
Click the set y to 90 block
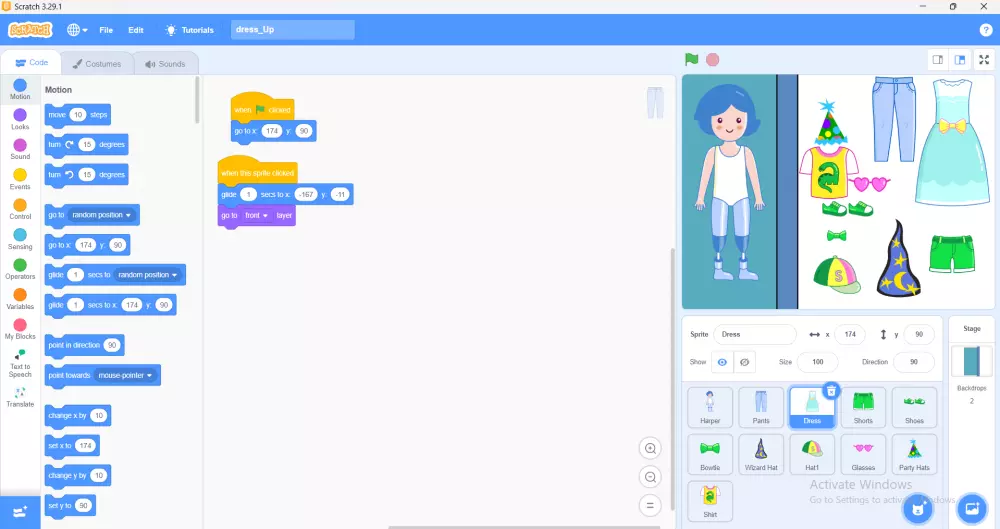point(70,505)
